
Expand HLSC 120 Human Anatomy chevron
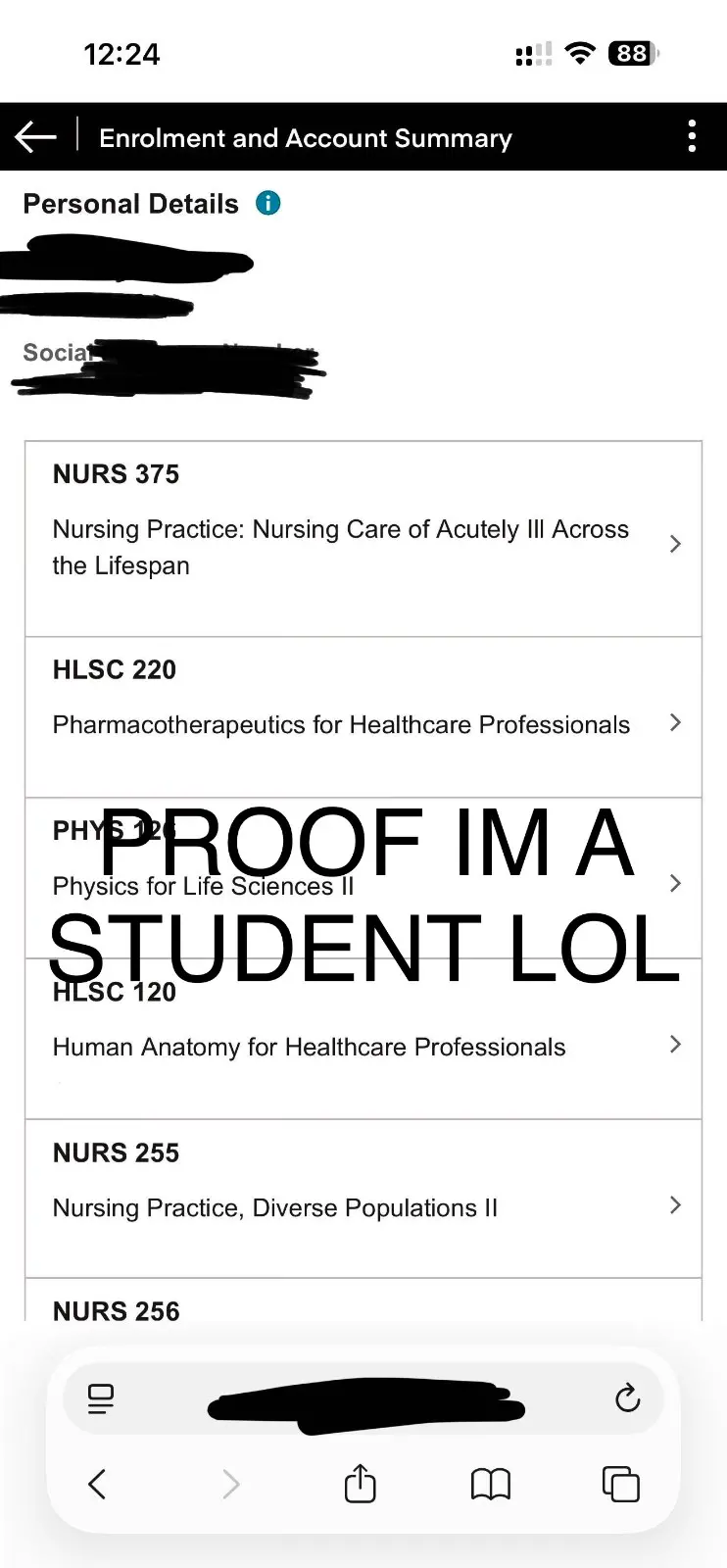click(675, 1044)
